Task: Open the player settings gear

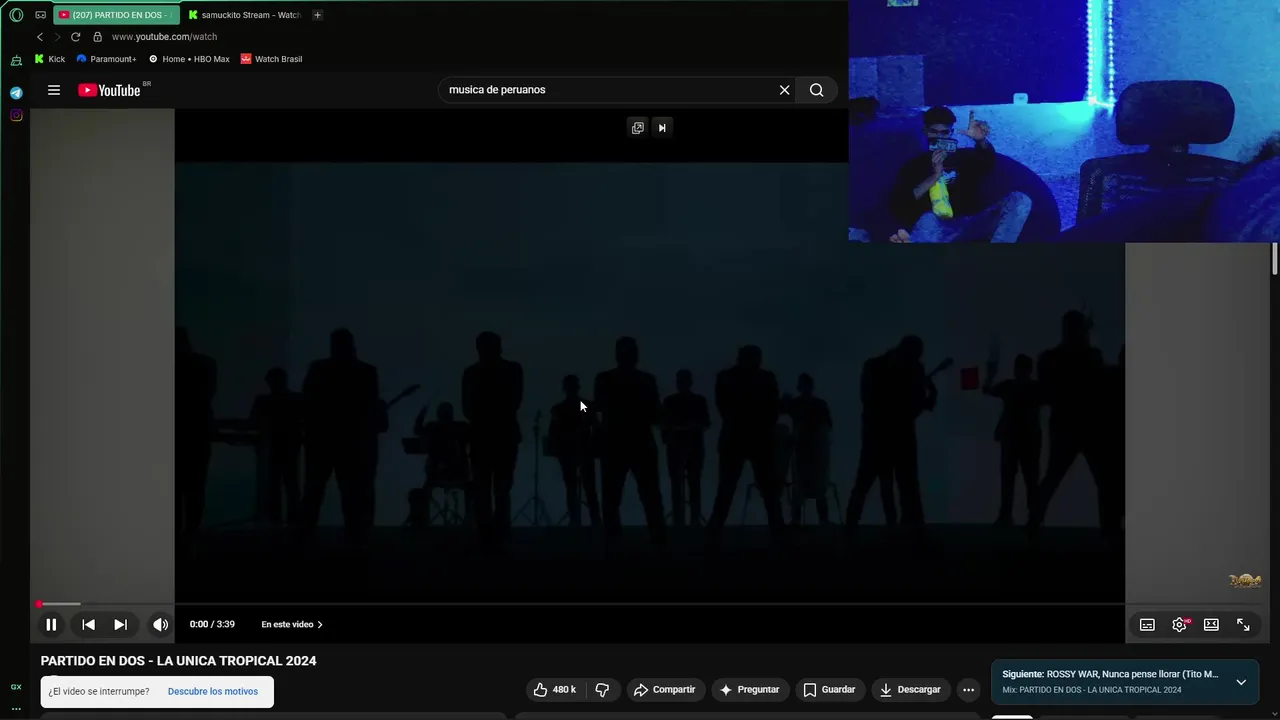Action: click(1180, 624)
